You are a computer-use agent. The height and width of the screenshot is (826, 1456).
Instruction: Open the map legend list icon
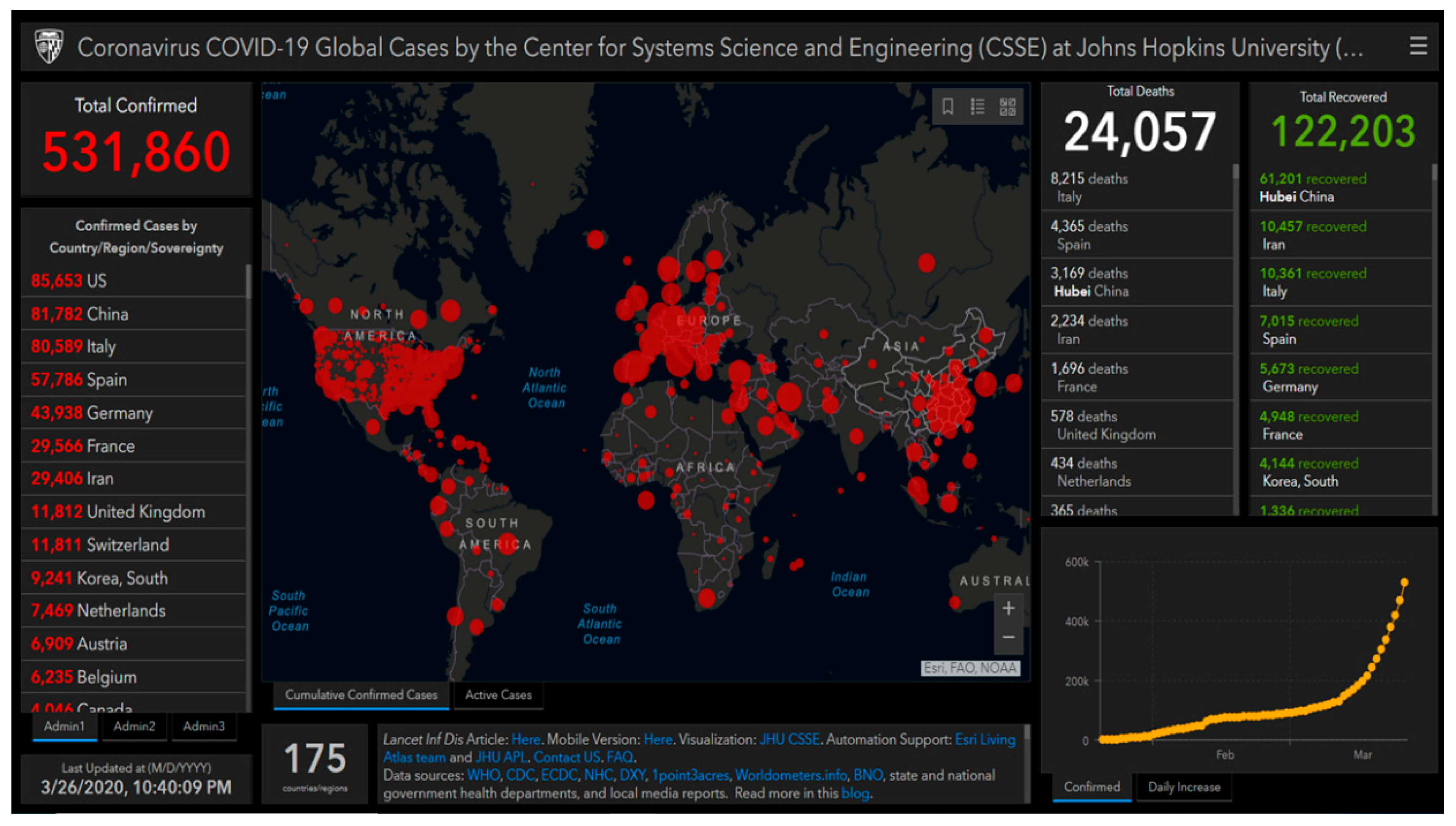[977, 106]
